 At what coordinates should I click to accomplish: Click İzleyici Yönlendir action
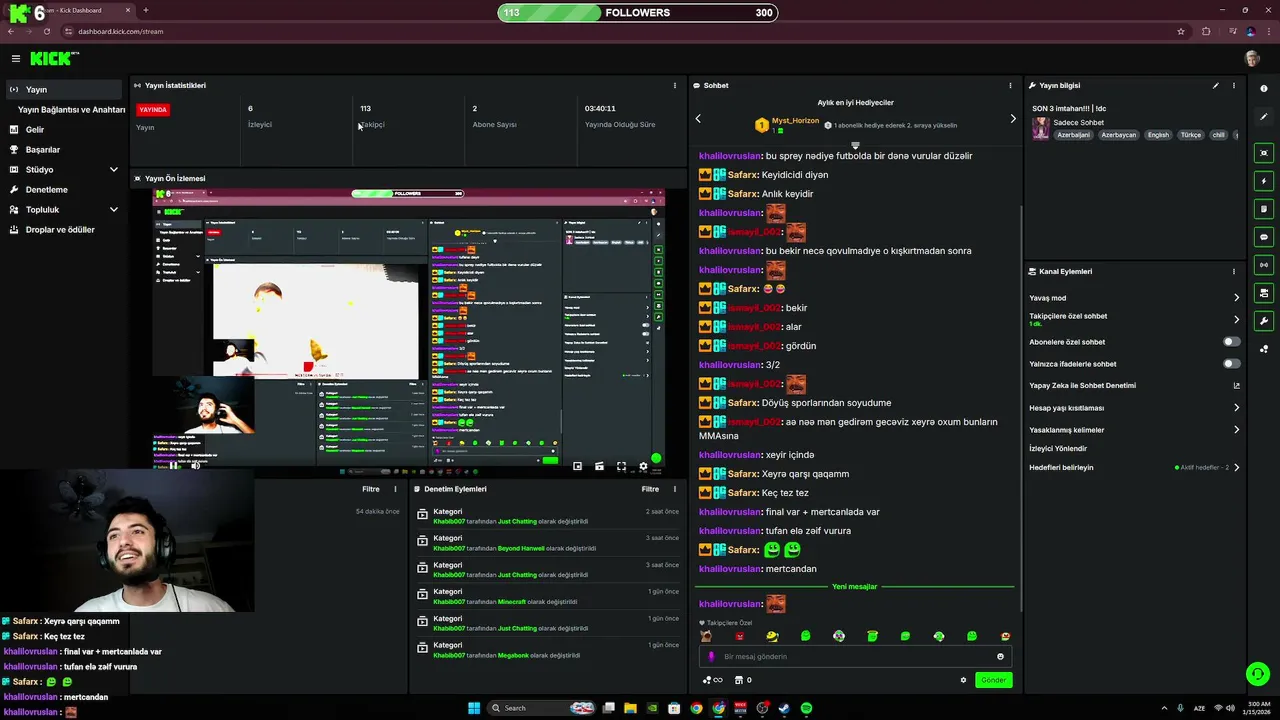coord(1058,449)
